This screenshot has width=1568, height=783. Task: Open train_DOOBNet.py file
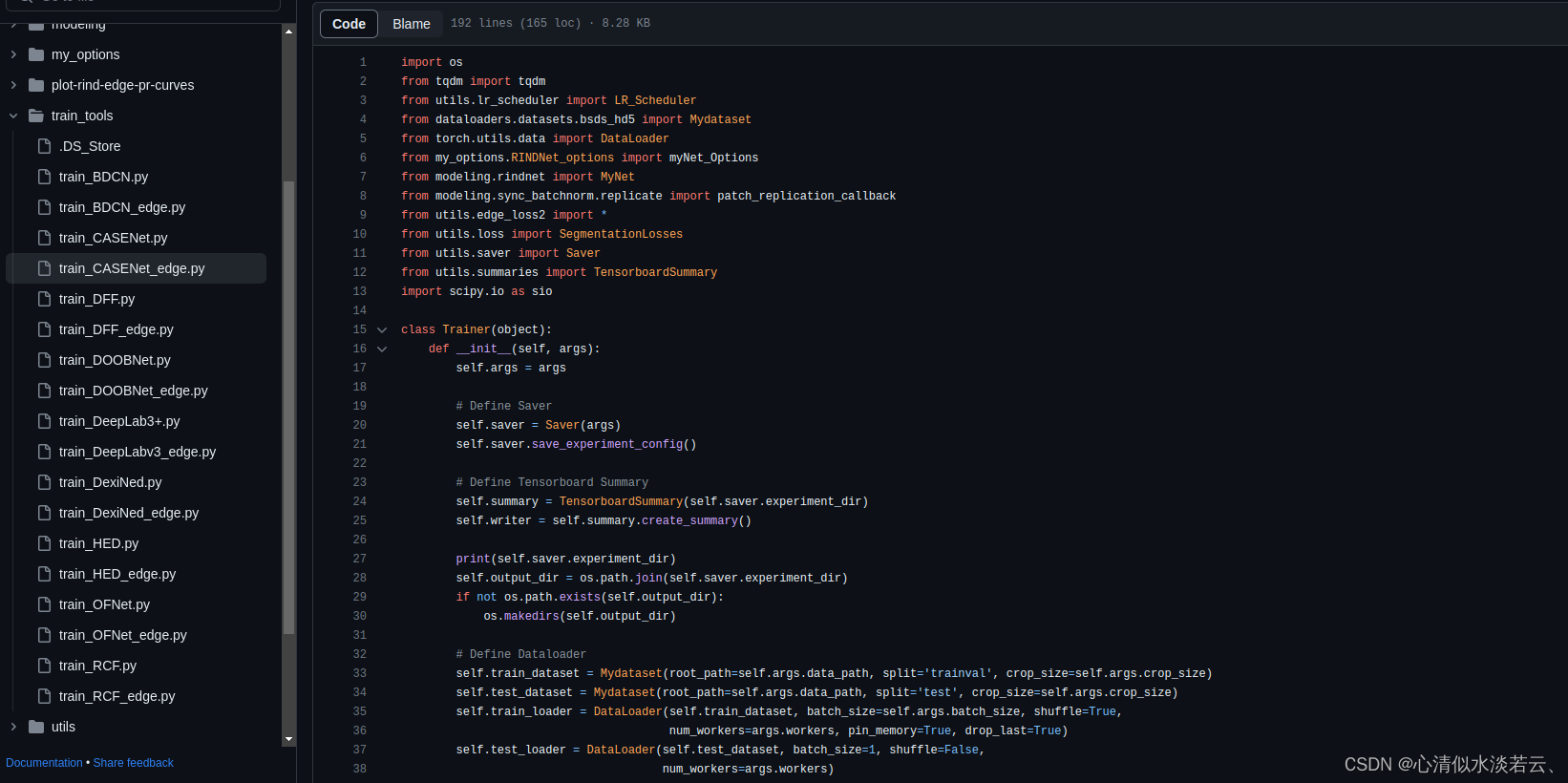pyautogui.click(x=115, y=360)
